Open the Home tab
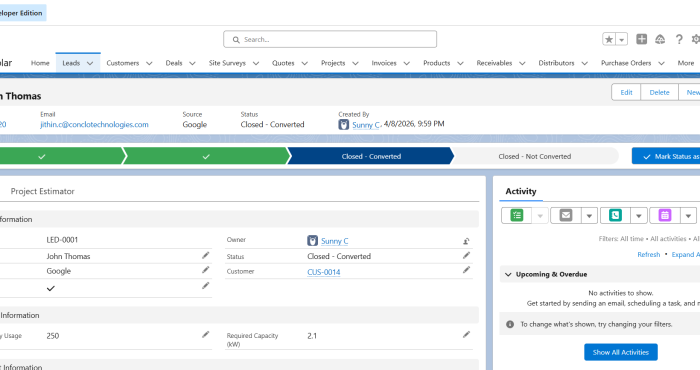 (40, 63)
